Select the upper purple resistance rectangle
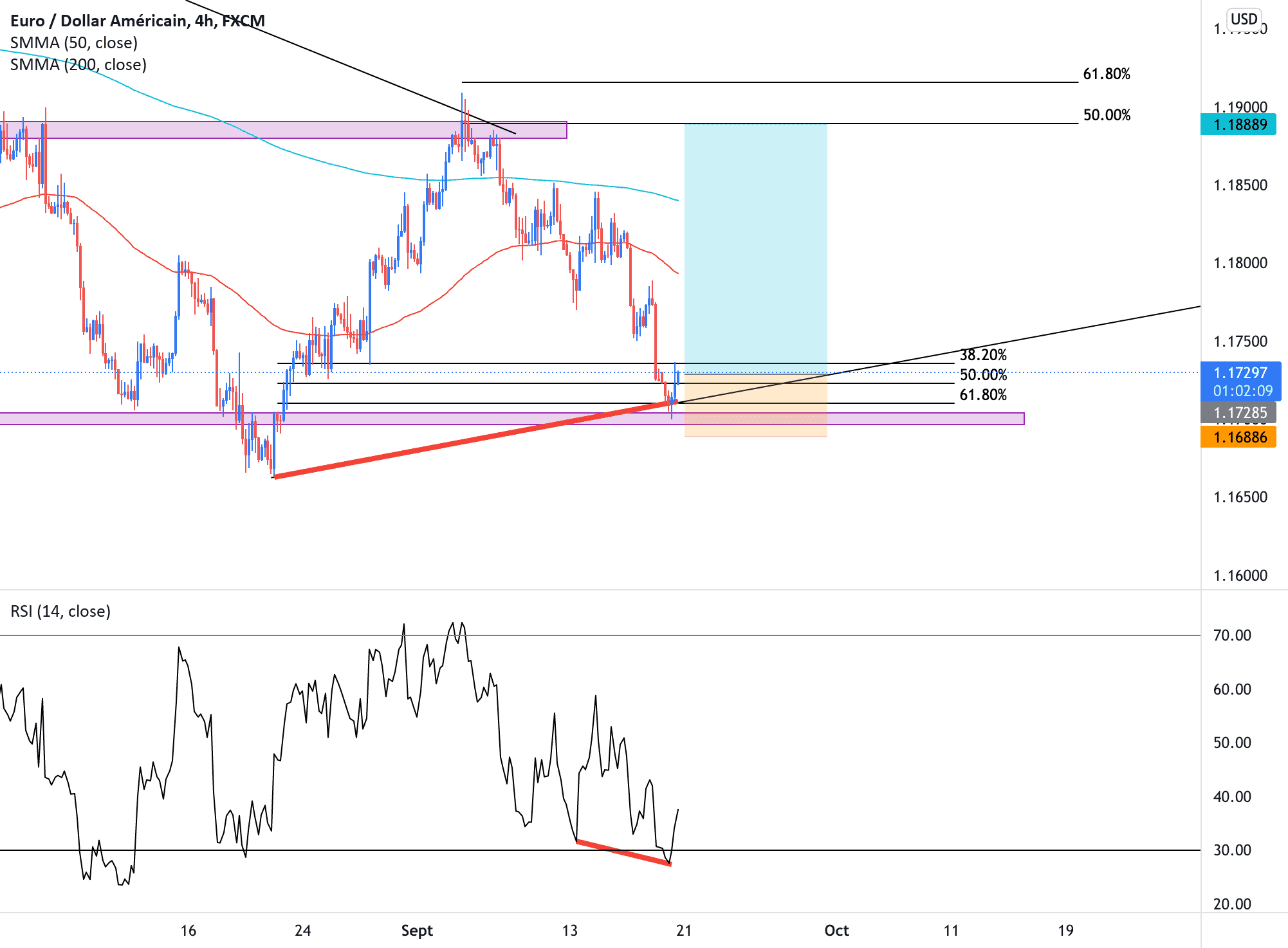The height and width of the screenshot is (948, 1288). (283, 130)
